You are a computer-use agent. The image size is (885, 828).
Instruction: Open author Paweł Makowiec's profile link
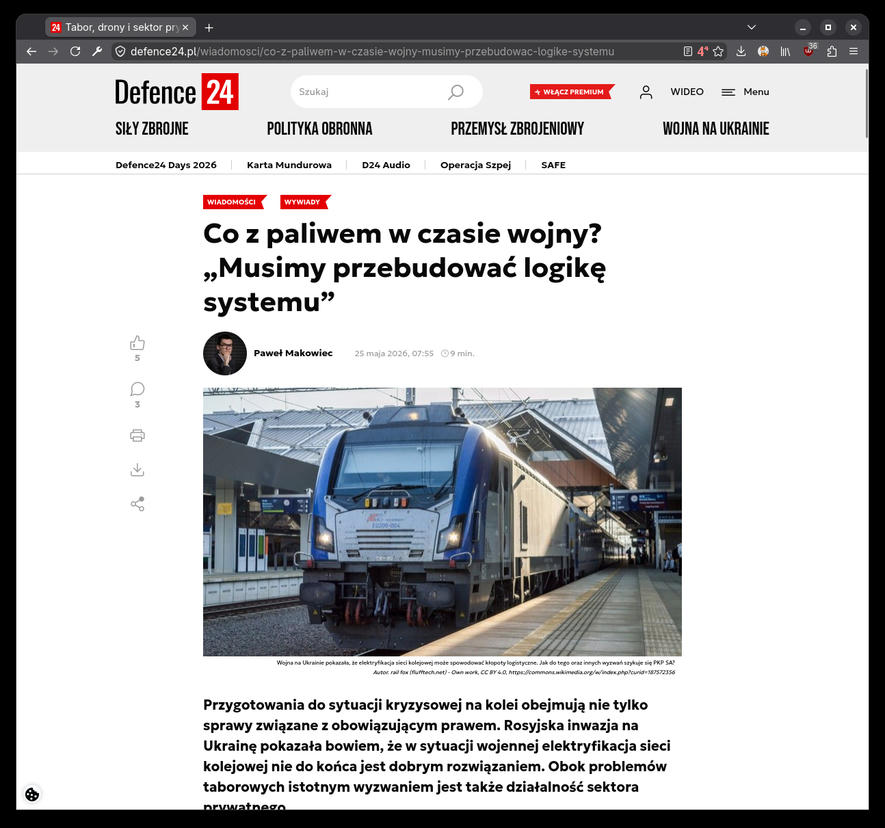[x=293, y=353]
